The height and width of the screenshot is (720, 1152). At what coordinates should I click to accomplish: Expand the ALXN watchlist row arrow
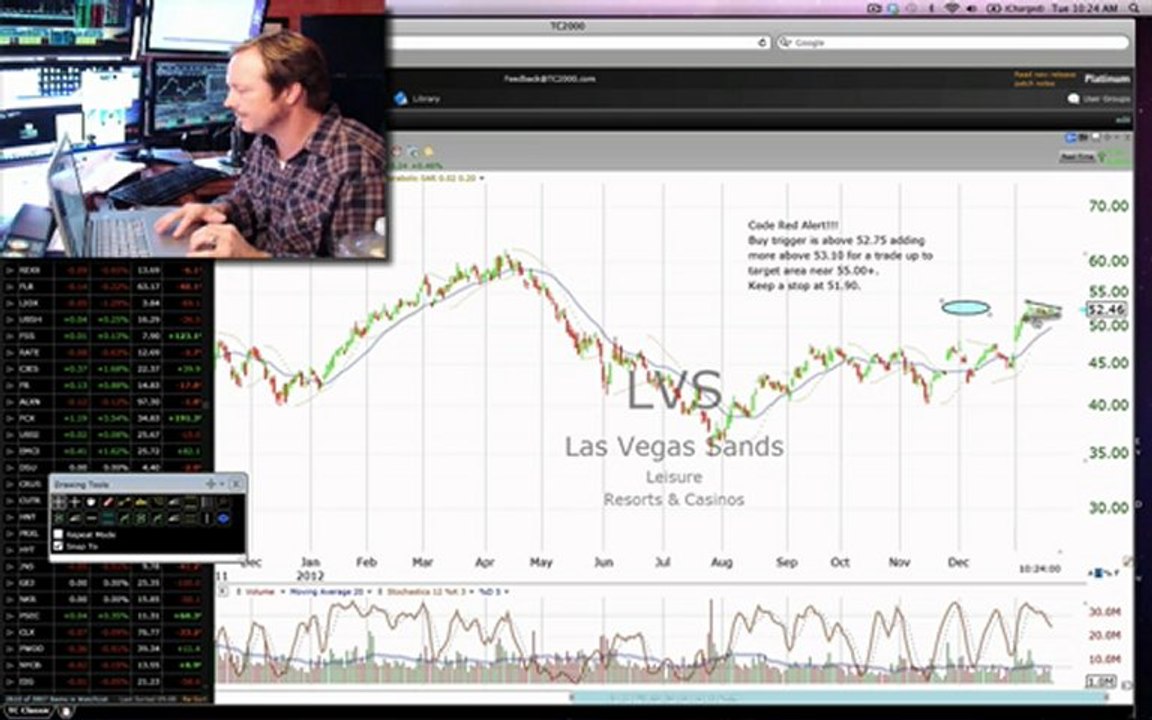point(10,402)
